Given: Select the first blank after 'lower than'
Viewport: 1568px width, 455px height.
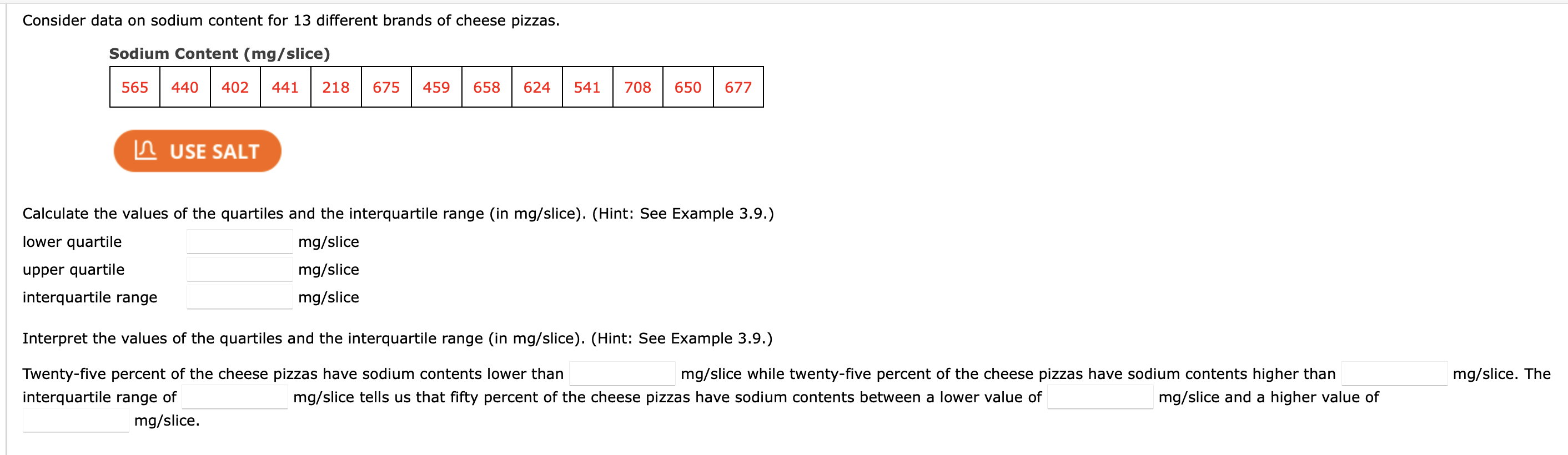Looking at the screenshot, I should [622, 372].
